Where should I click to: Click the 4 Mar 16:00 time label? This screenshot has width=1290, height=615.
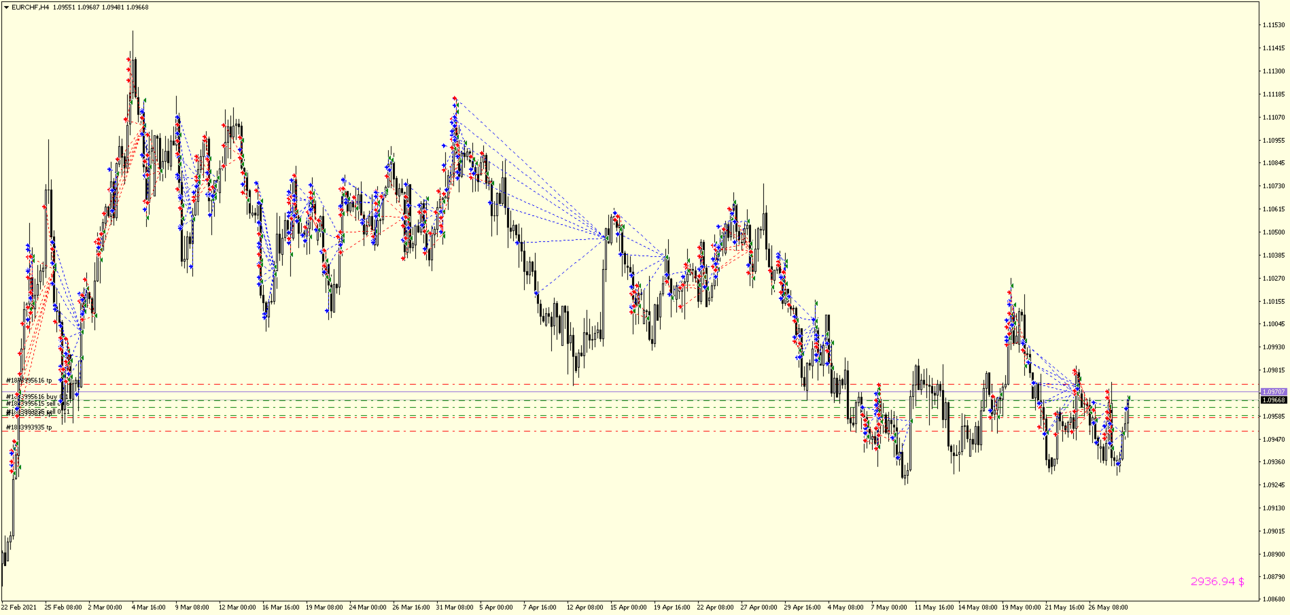[x=150, y=607]
